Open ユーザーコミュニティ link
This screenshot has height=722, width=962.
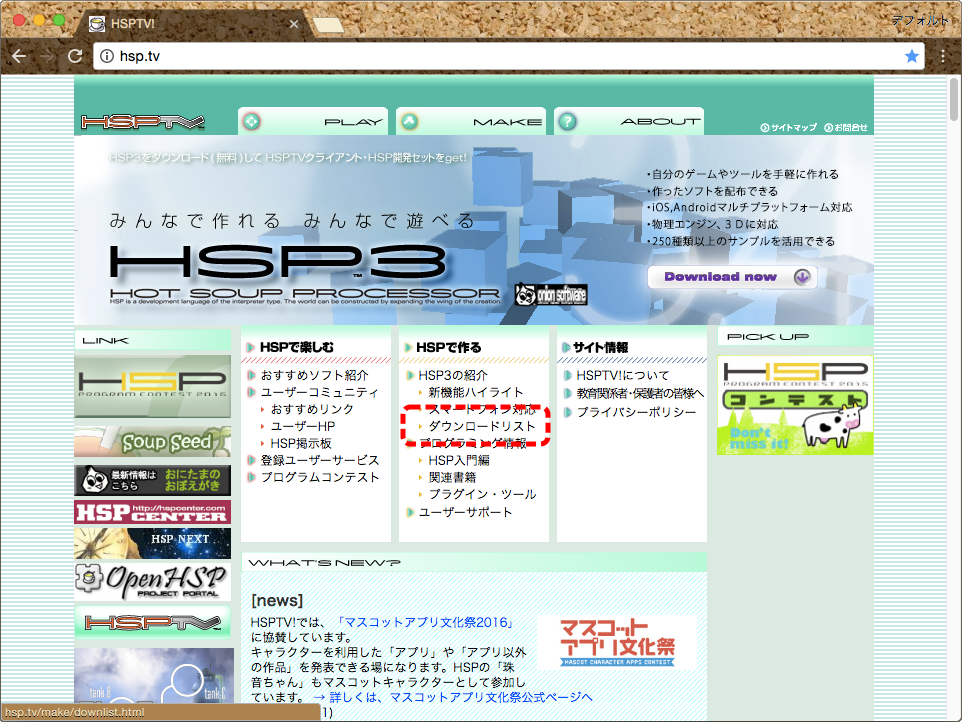coord(320,392)
